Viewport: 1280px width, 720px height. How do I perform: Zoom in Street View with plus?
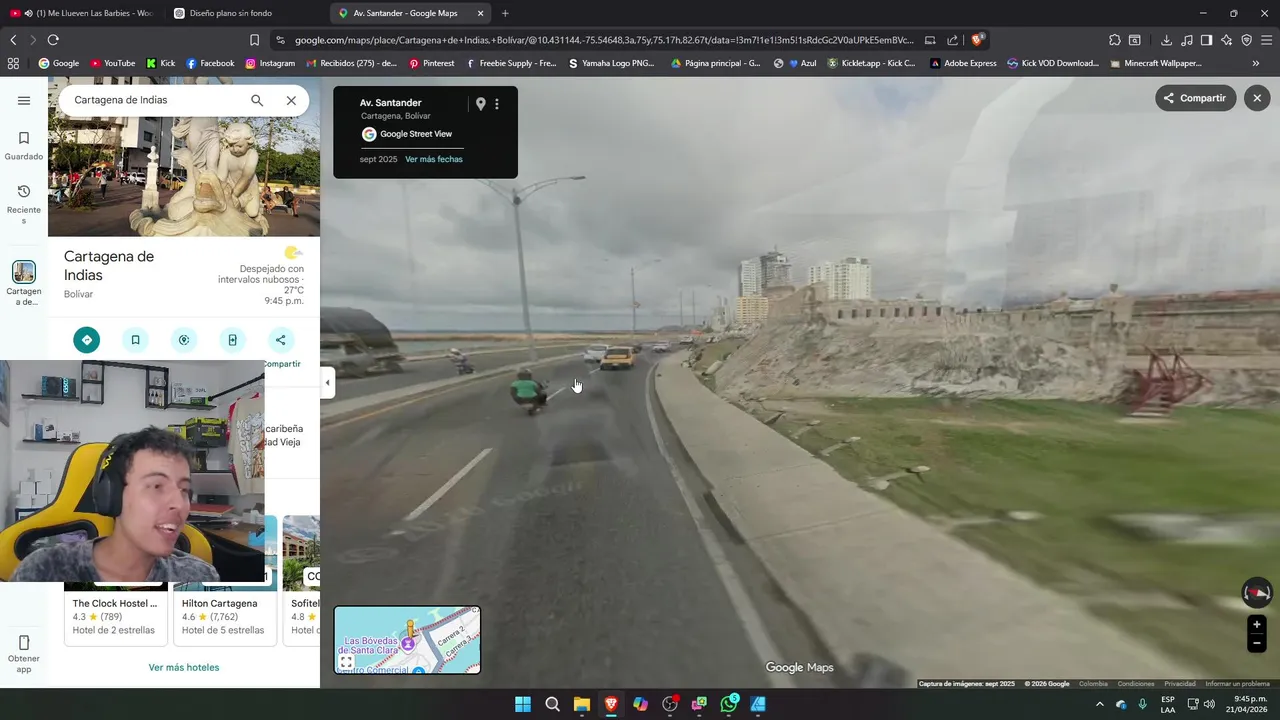click(1257, 625)
